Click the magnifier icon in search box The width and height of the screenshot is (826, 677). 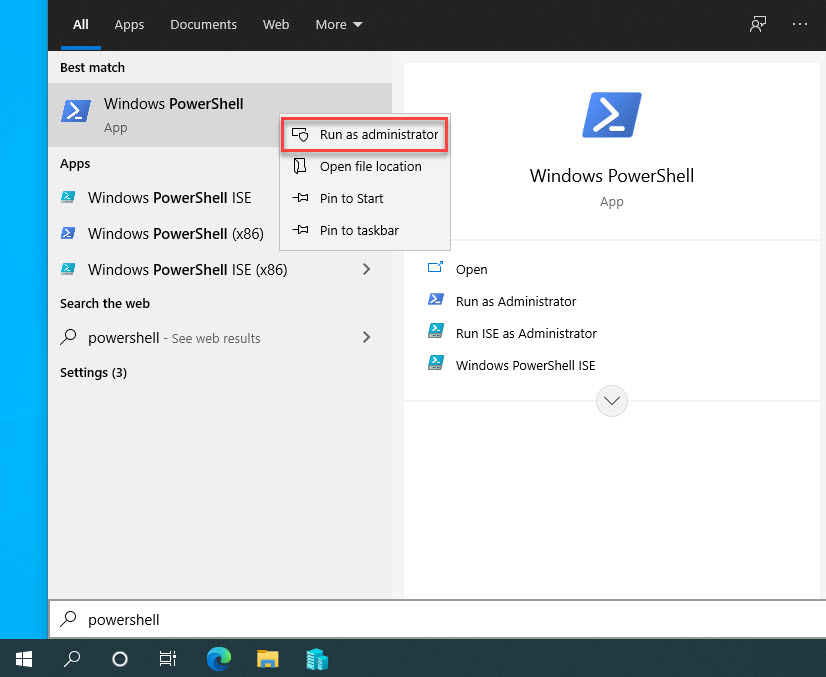pyautogui.click(x=68, y=619)
